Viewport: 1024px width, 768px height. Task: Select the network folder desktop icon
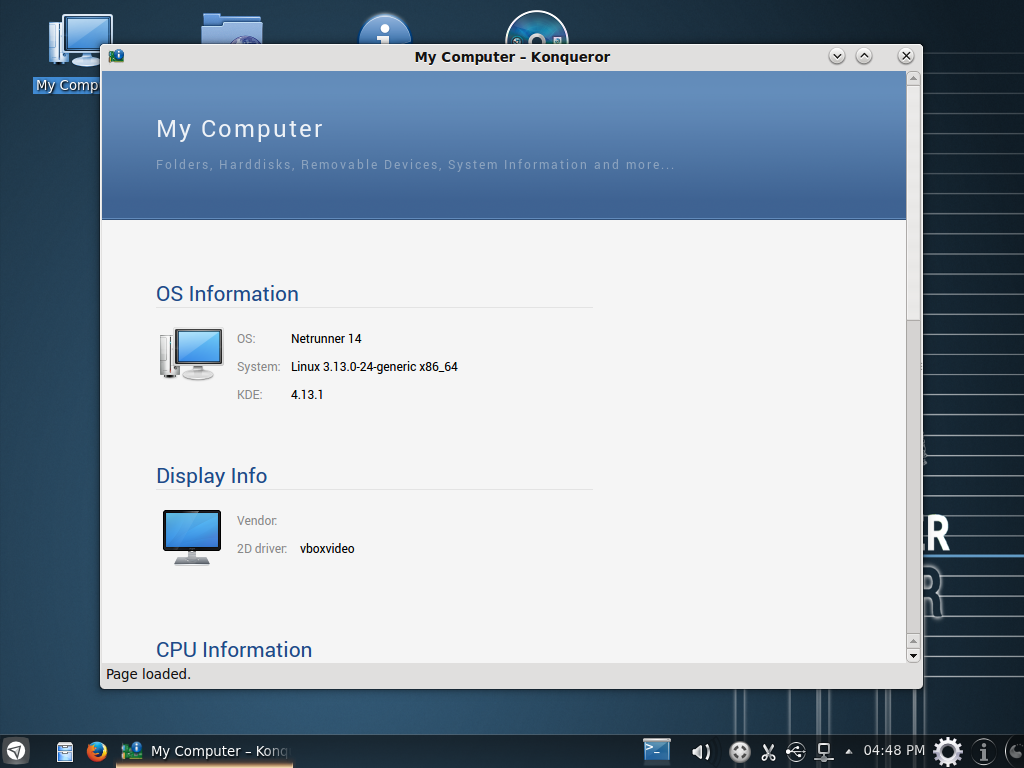232,29
